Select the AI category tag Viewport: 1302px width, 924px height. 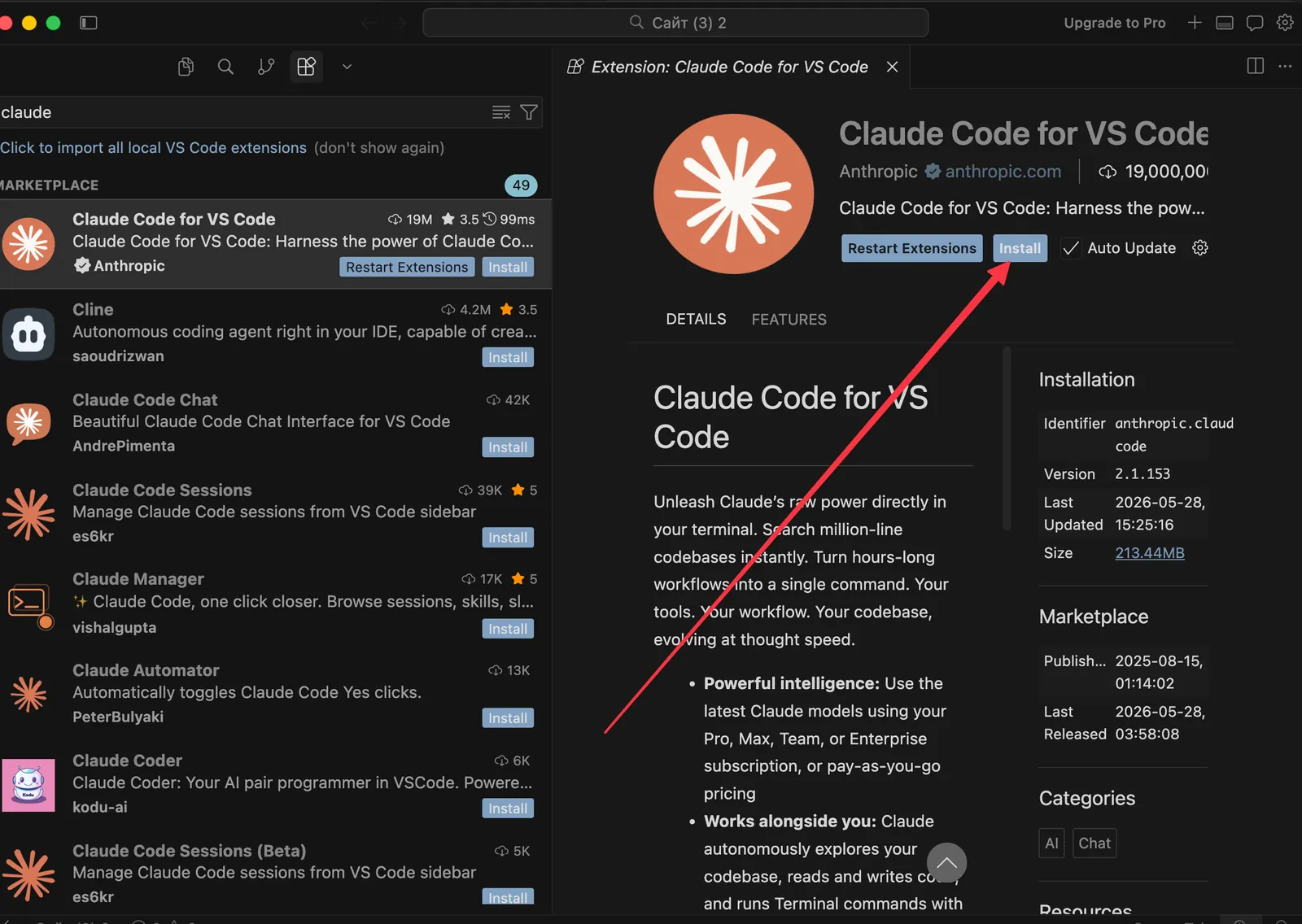[1051, 843]
